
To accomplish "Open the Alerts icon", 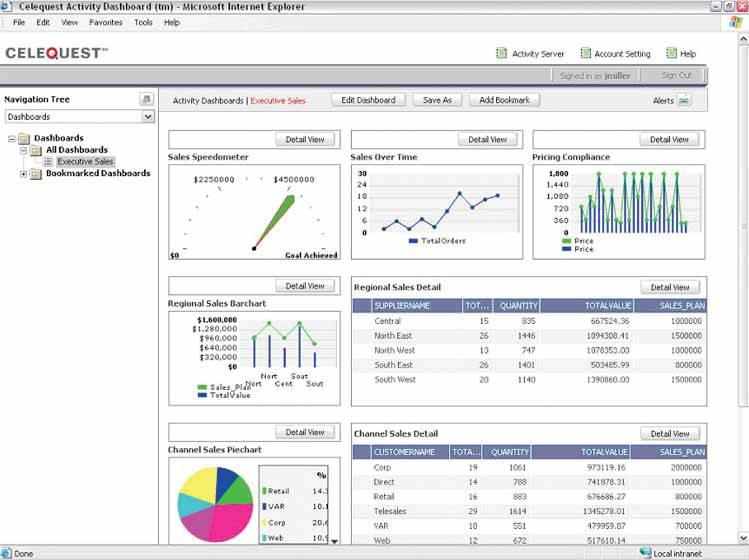I will 684,101.
